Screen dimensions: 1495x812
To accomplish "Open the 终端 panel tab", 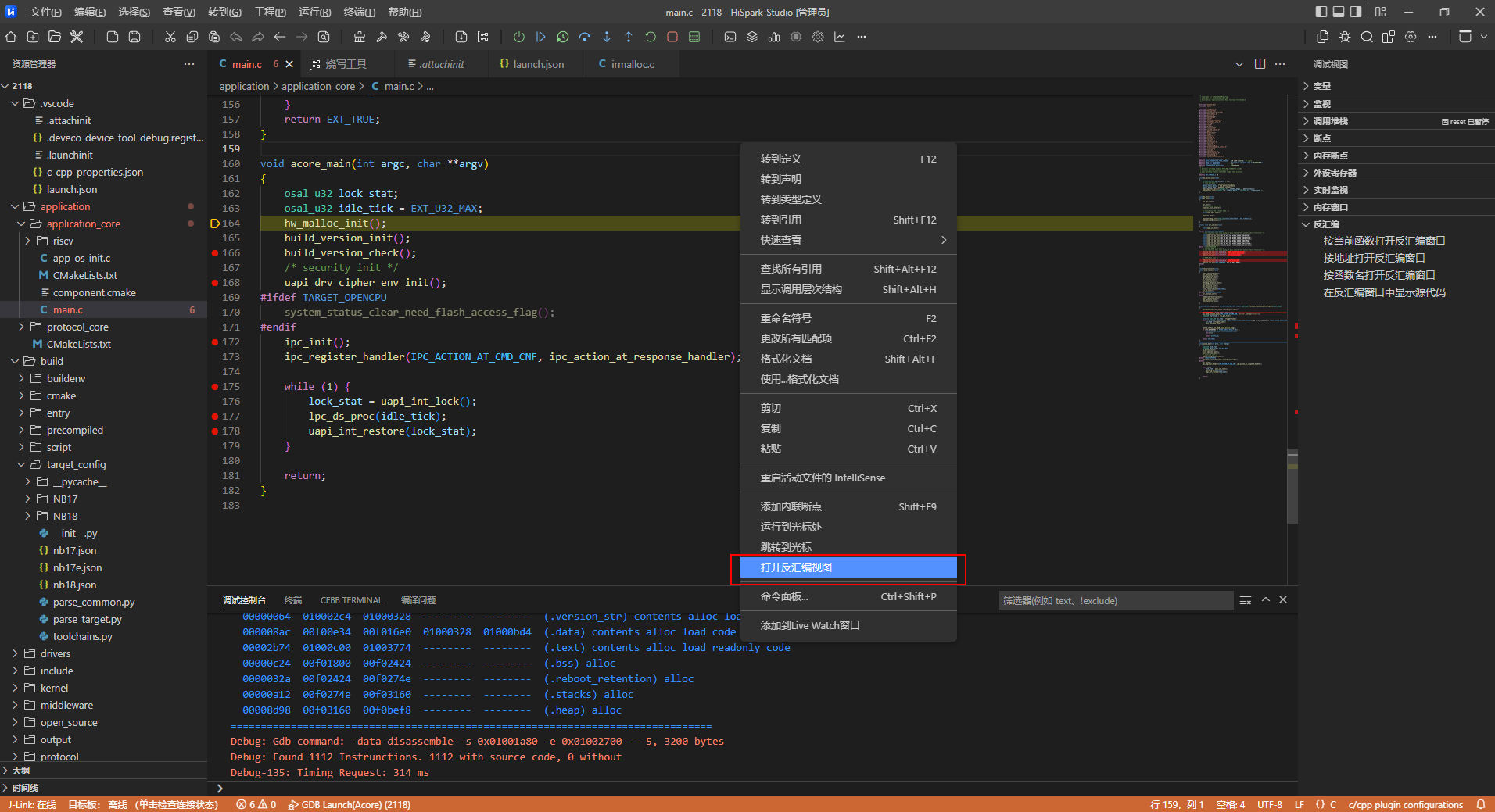I will [x=293, y=600].
